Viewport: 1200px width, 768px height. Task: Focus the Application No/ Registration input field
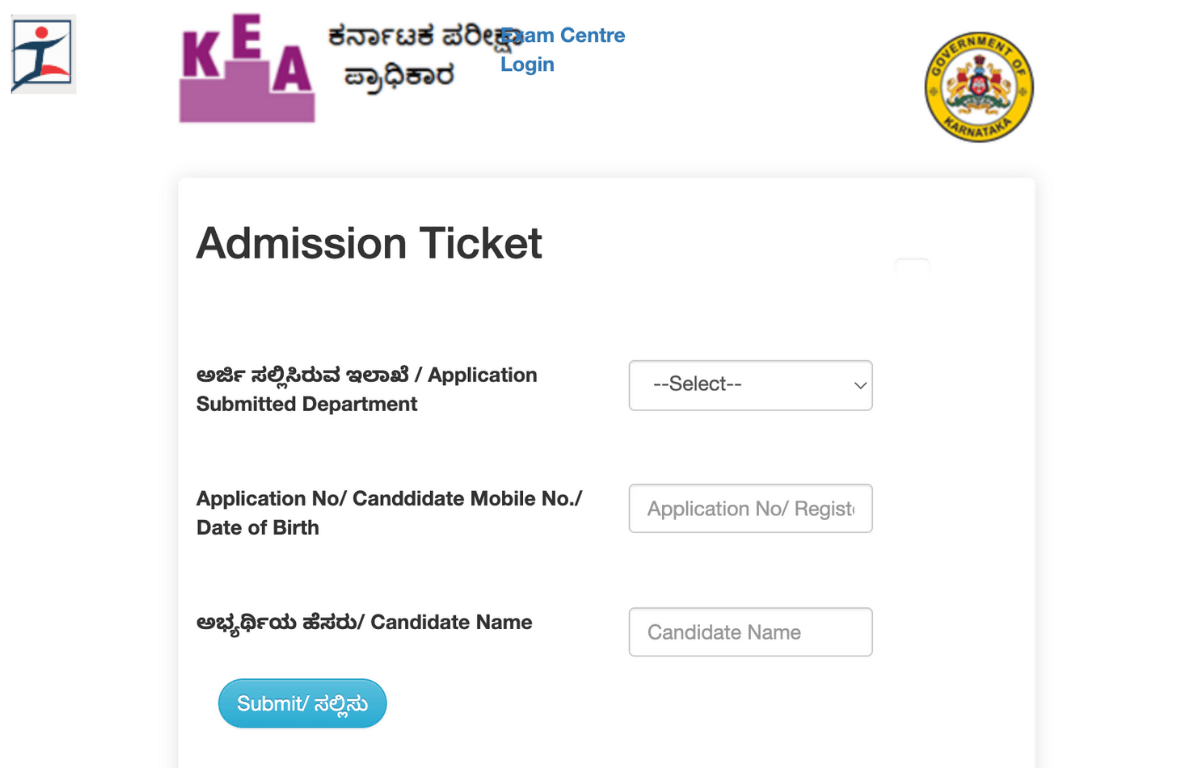751,509
